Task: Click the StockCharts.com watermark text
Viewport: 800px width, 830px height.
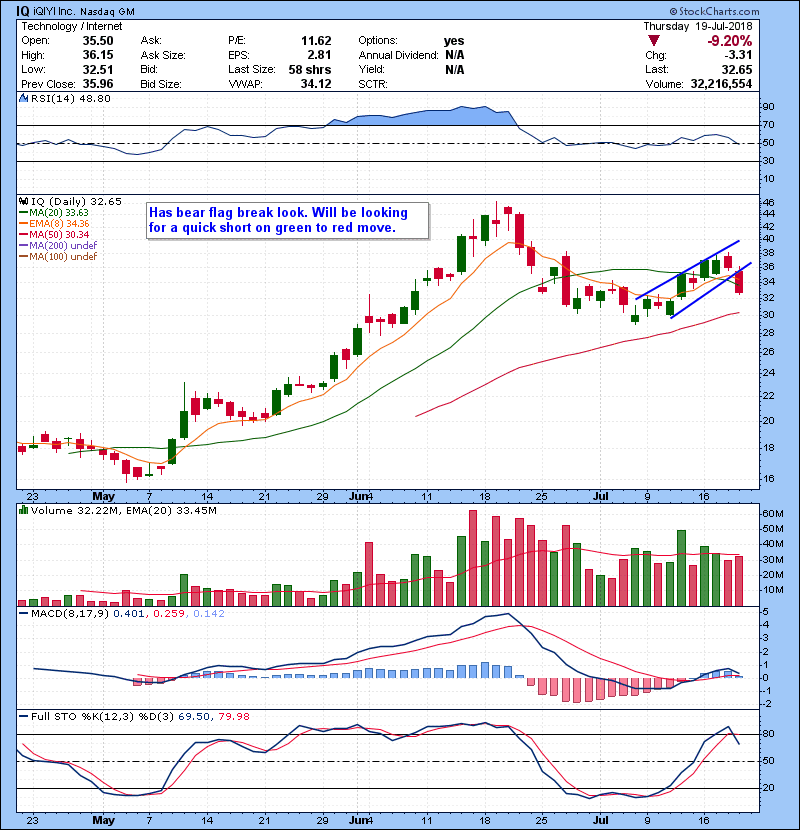Action: [714, 11]
